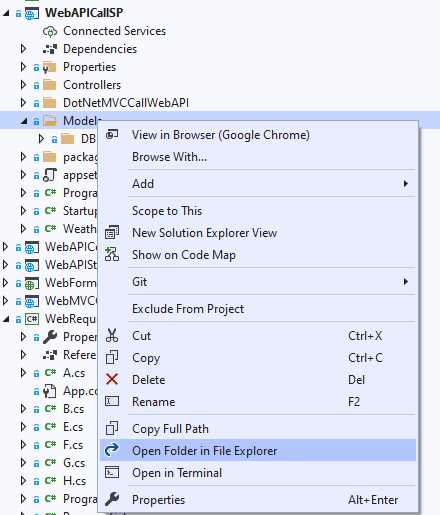Click the New Solution Explorer View icon
The image size is (440, 515).
[x=112, y=232]
